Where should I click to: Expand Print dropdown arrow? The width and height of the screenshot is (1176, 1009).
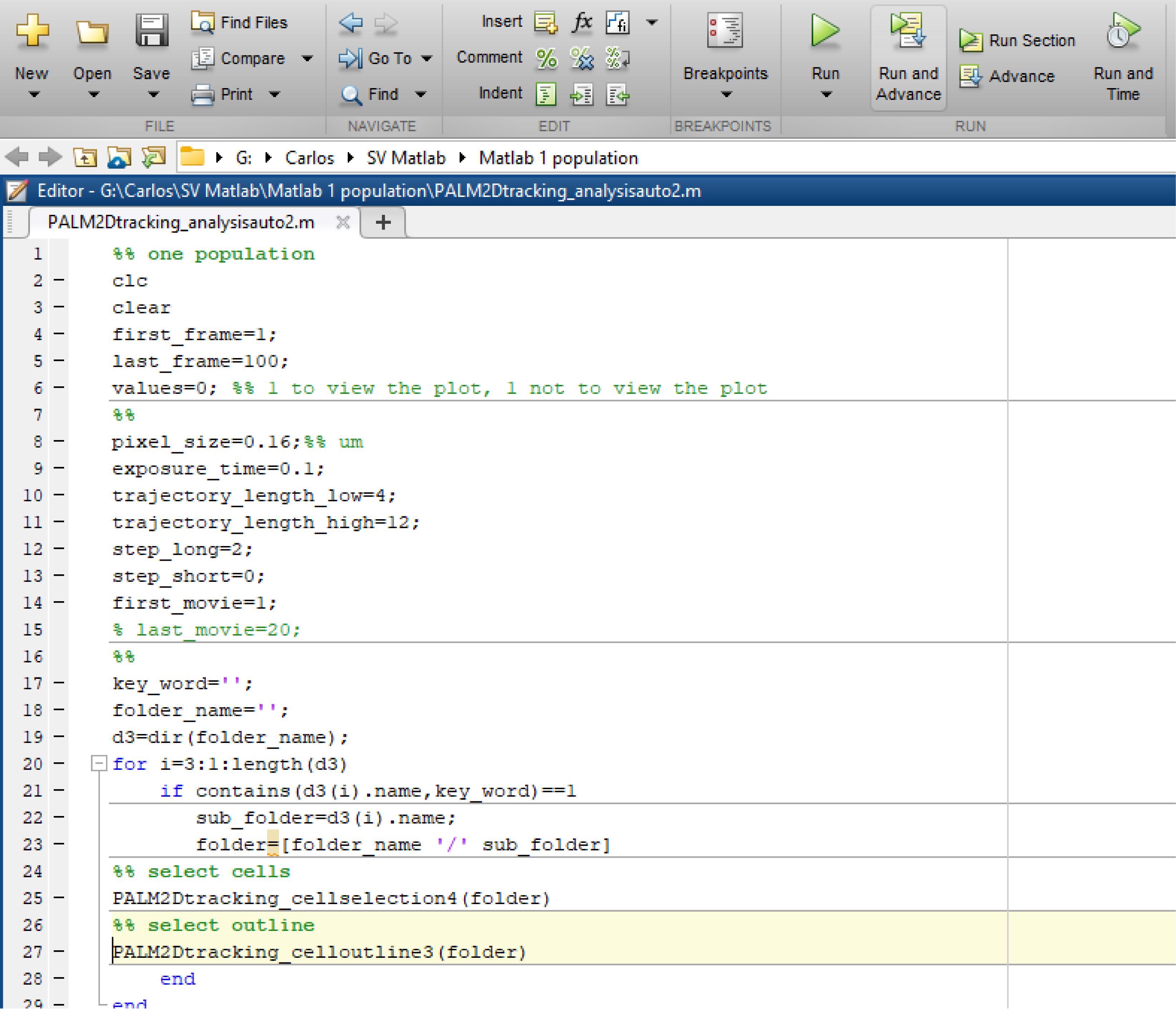[x=274, y=94]
